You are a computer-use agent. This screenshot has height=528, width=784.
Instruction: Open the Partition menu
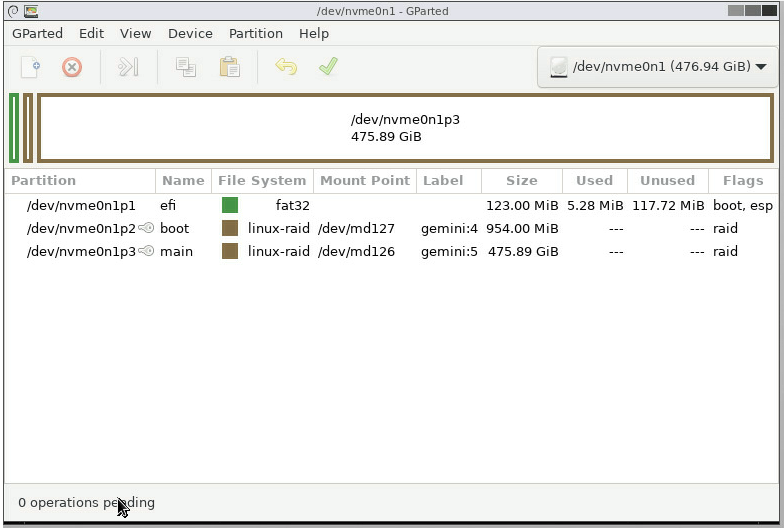pos(256,34)
